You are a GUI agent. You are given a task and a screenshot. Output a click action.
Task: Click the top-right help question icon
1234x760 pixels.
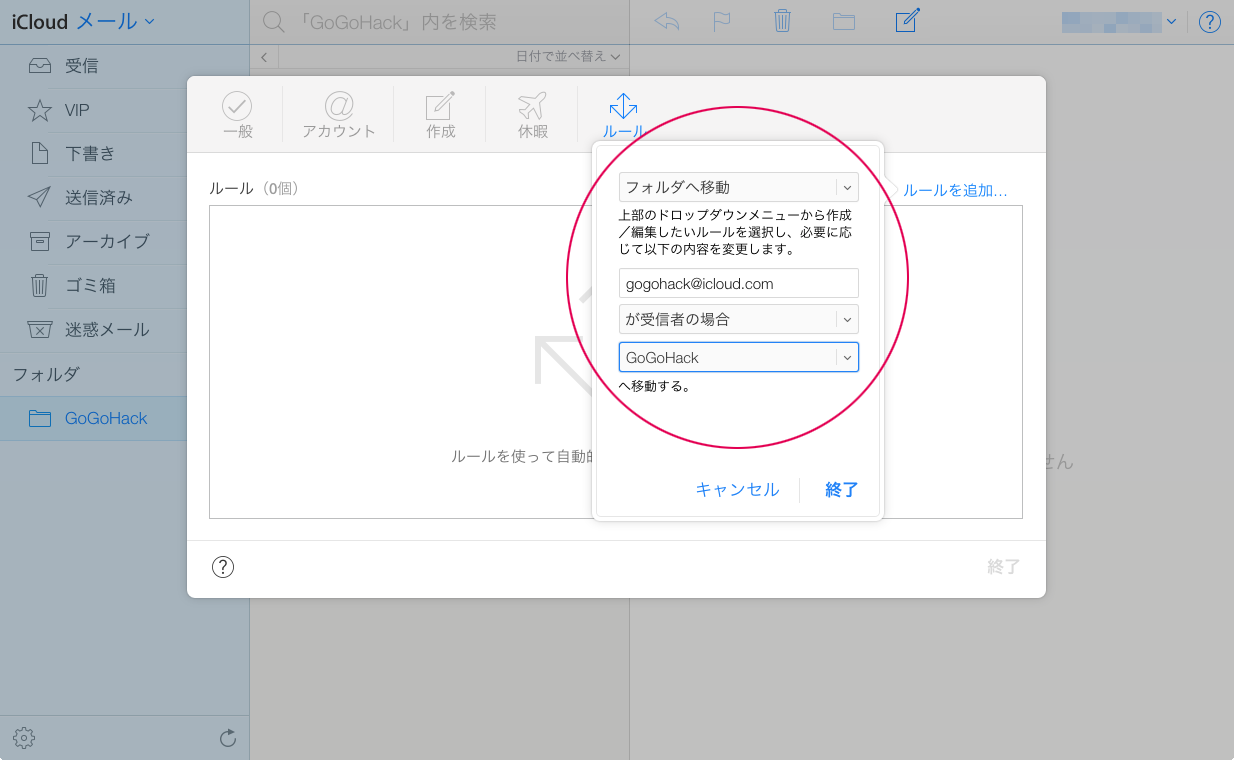[x=1210, y=21]
